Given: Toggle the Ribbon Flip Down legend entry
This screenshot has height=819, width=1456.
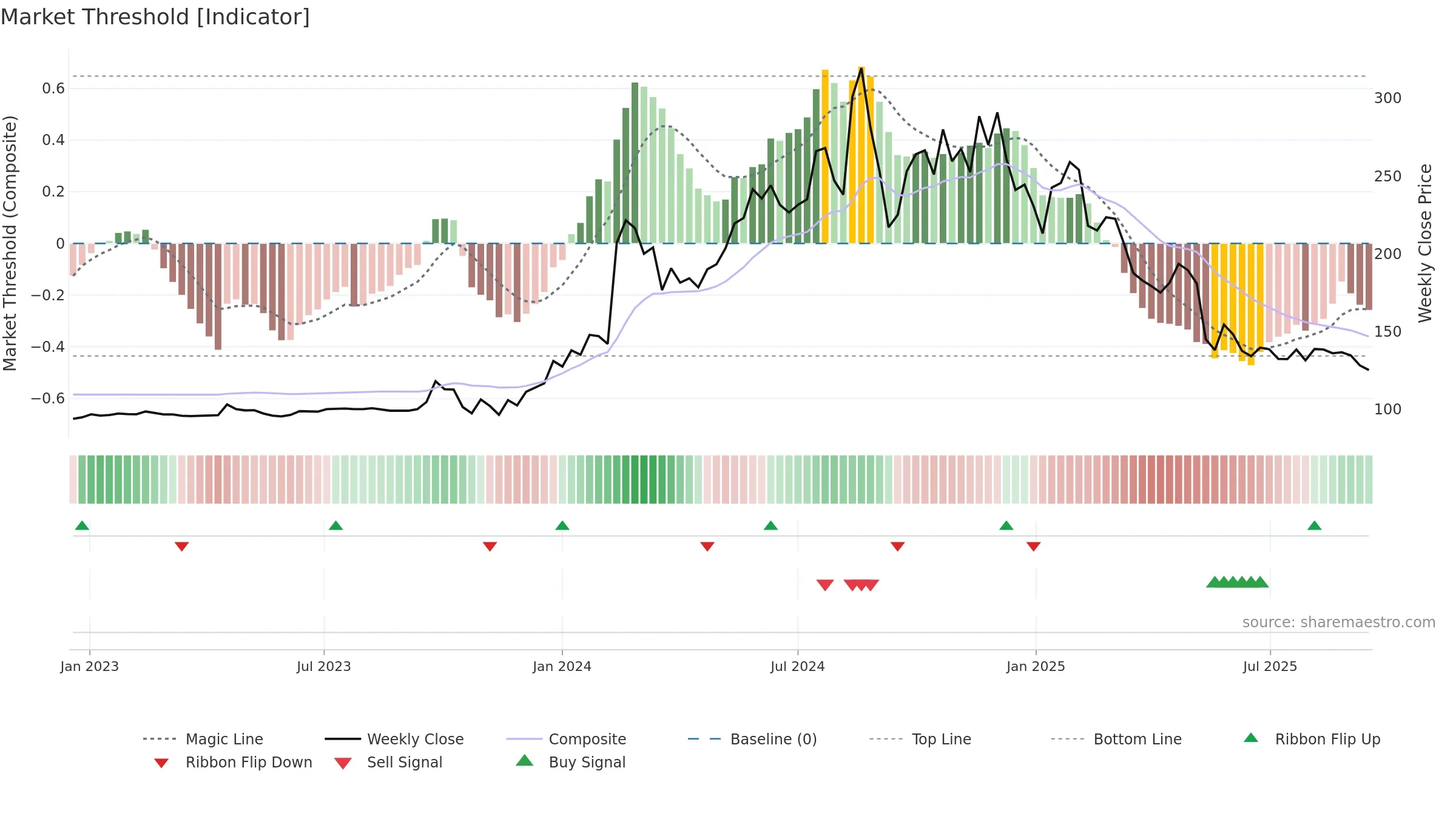Looking at the screenshot, I should point(233,762).
